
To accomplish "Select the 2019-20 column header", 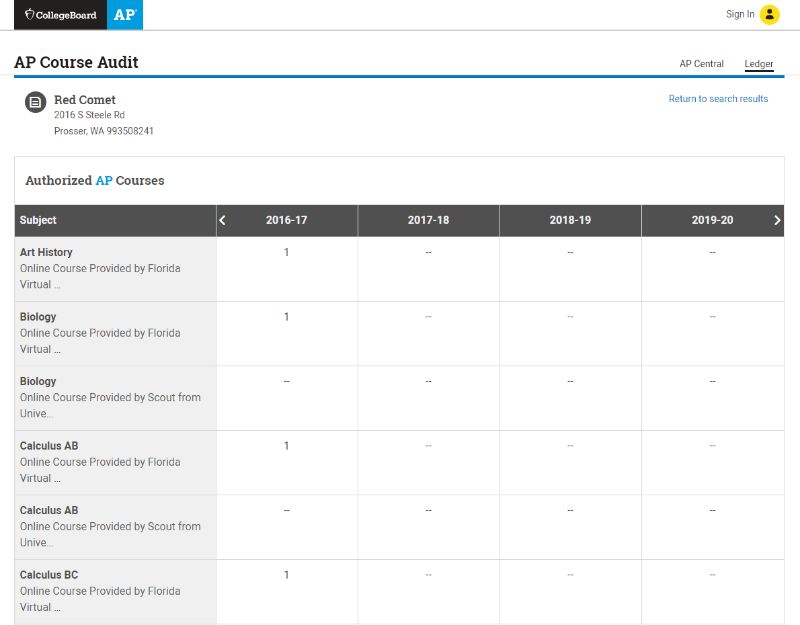I will (x=712, y=220).
